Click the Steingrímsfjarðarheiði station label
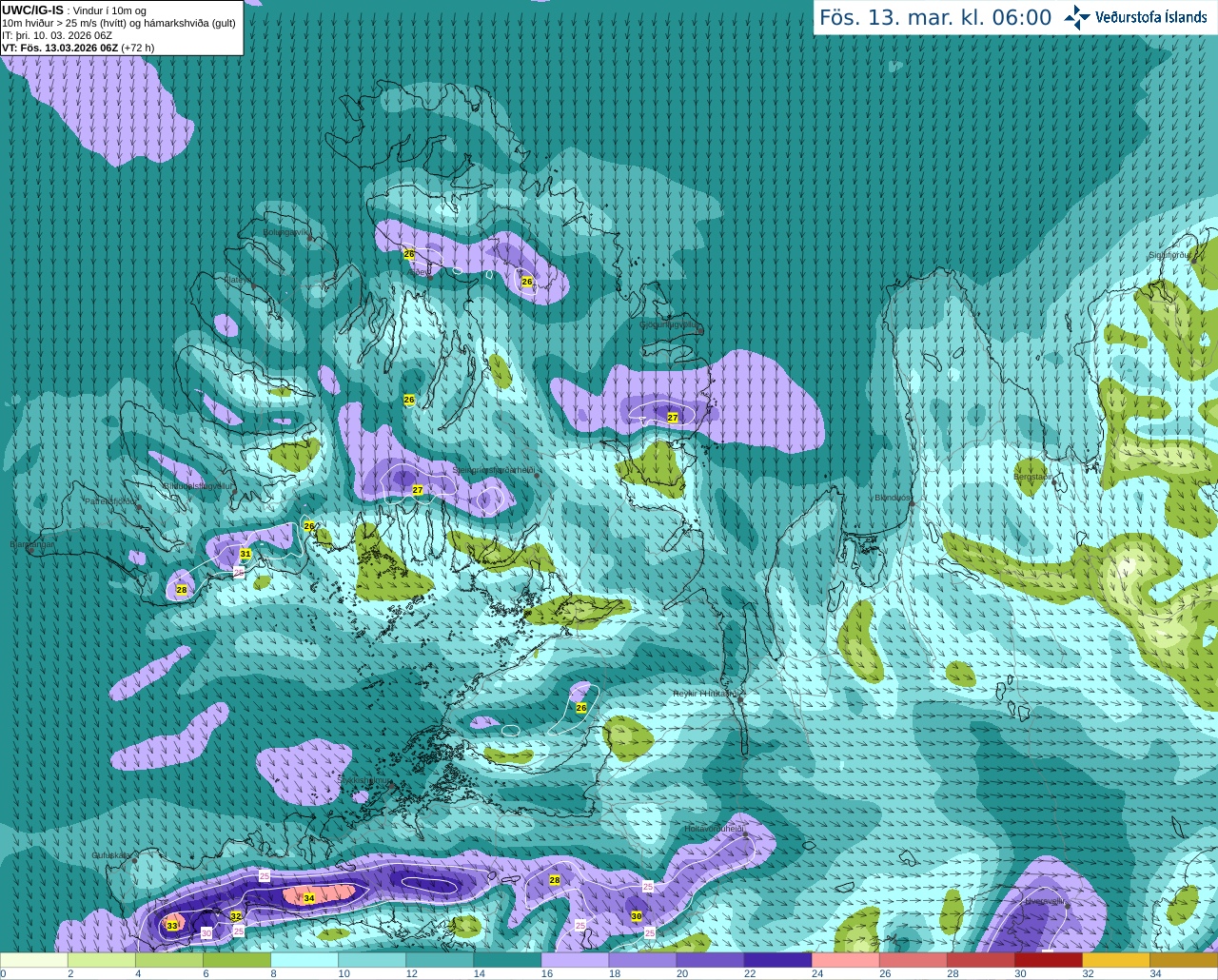 (x=493, y=470)
